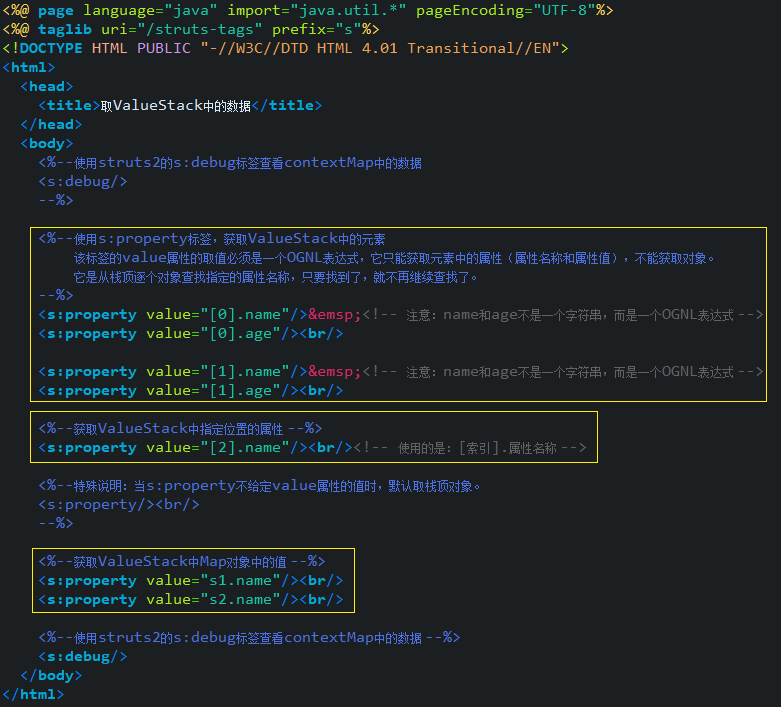Click &emsp; entity on the [0].name line
The height and width of the screenshot is (707, 781).
335,315
